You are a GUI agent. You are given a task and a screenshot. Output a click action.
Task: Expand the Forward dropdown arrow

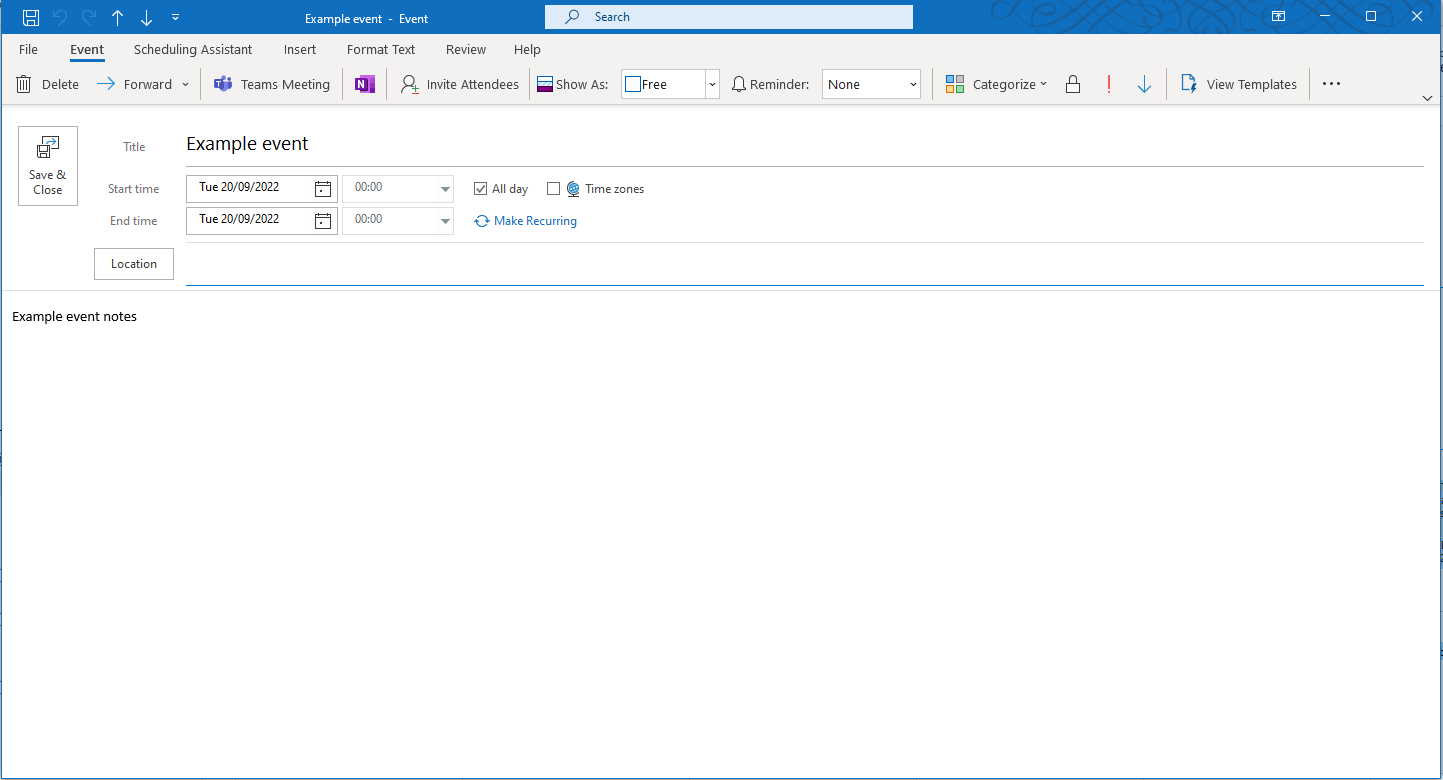coord(185,84)
